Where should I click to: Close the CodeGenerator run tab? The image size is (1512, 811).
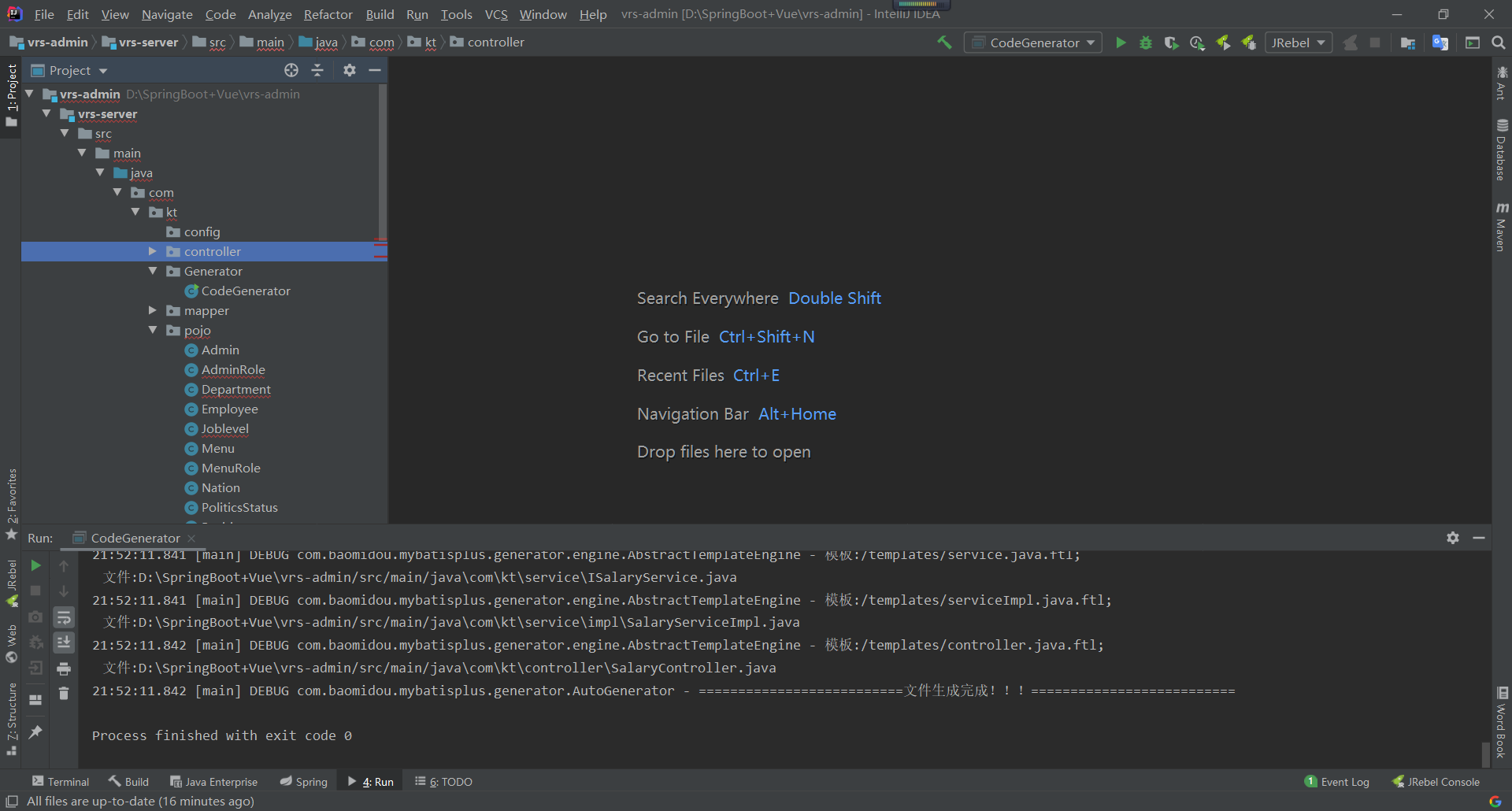191,538
